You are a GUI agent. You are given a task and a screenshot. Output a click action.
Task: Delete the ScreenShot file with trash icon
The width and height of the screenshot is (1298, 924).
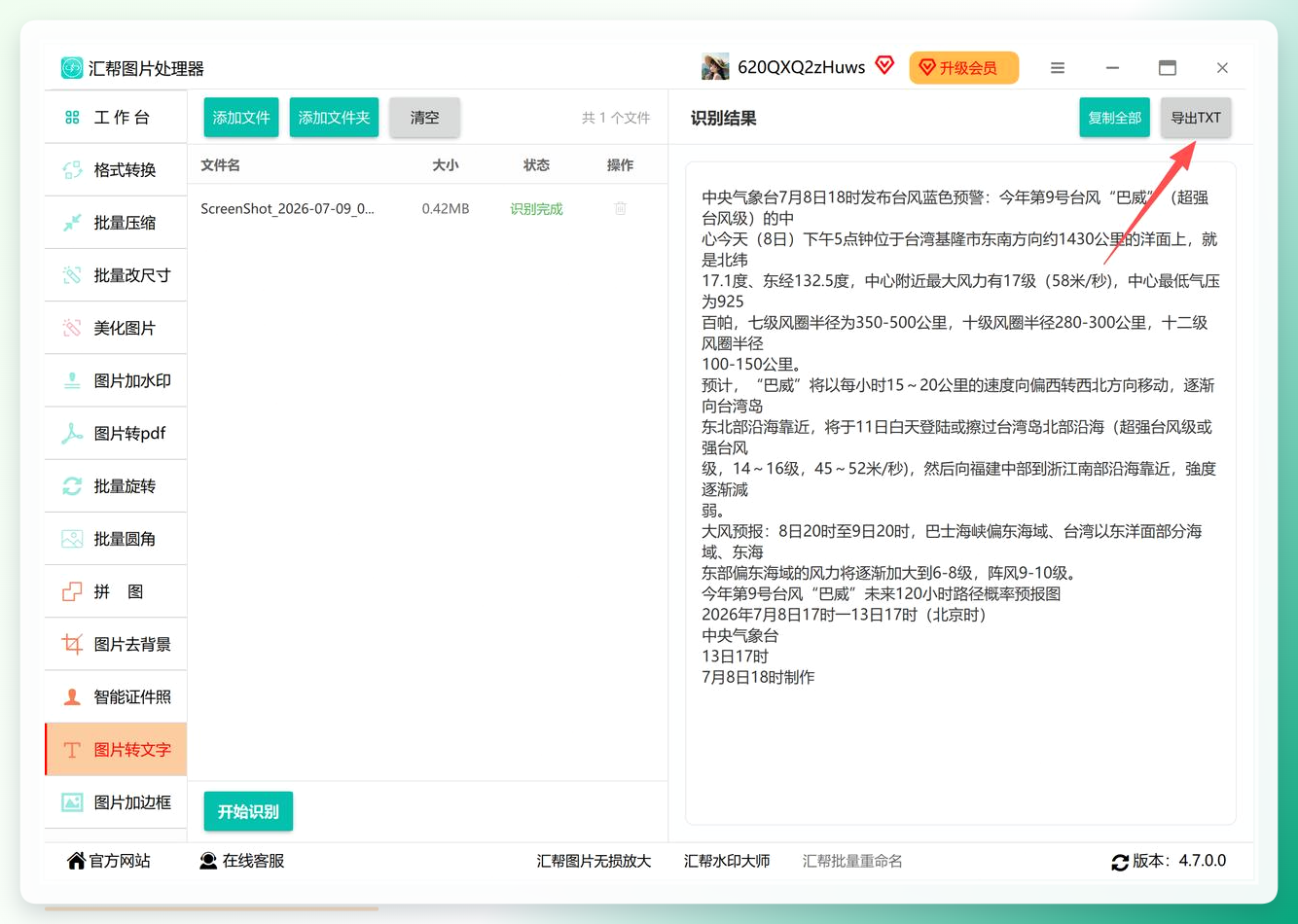pos(620,208)
